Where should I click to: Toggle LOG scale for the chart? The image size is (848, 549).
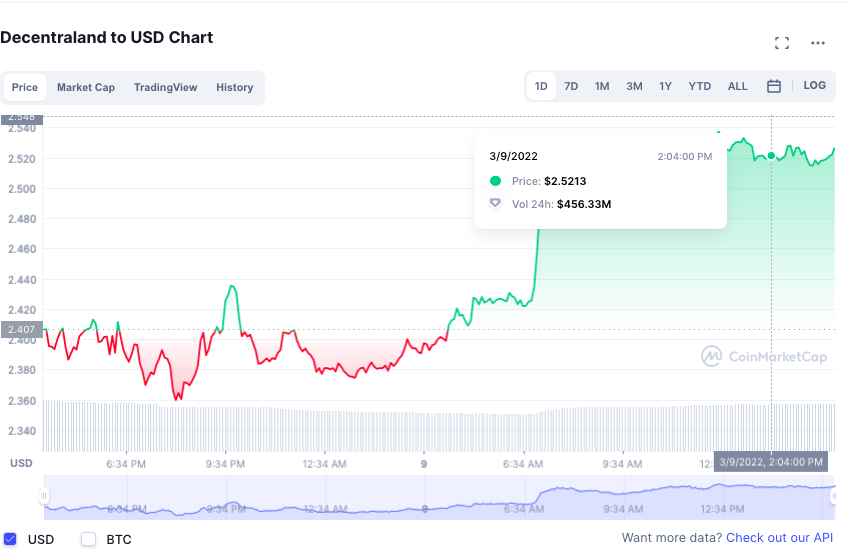click(x=814, y=85)
